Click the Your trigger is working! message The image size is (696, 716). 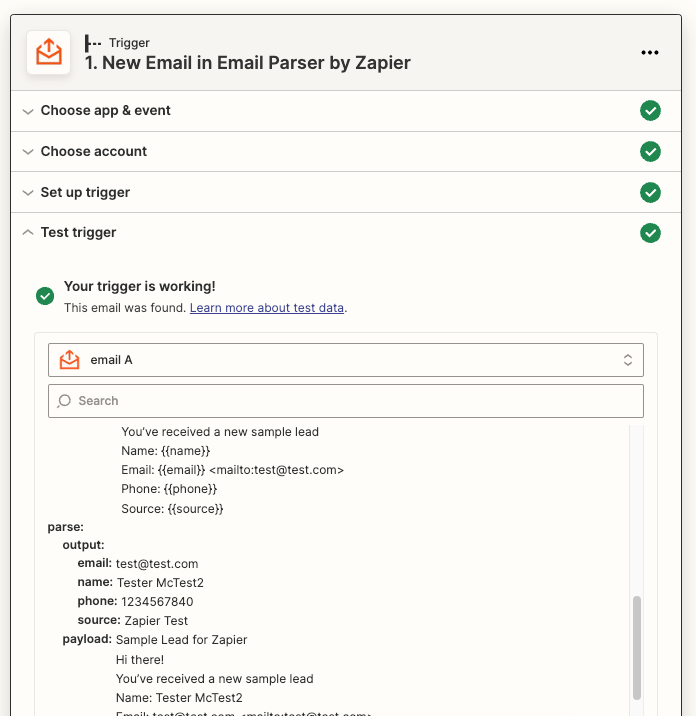coord(140,286)
